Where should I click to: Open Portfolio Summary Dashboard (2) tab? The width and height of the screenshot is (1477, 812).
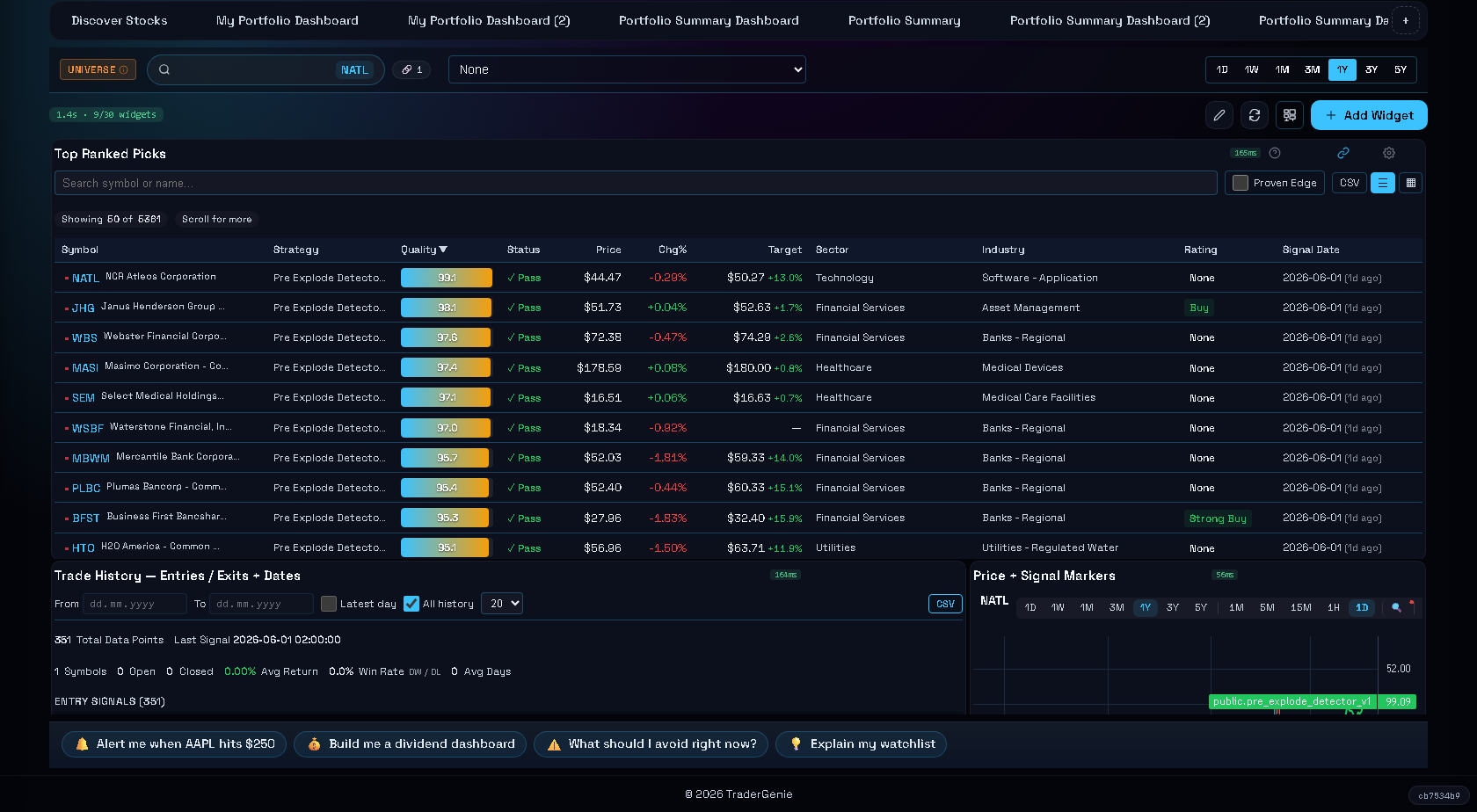(1110, 20)
